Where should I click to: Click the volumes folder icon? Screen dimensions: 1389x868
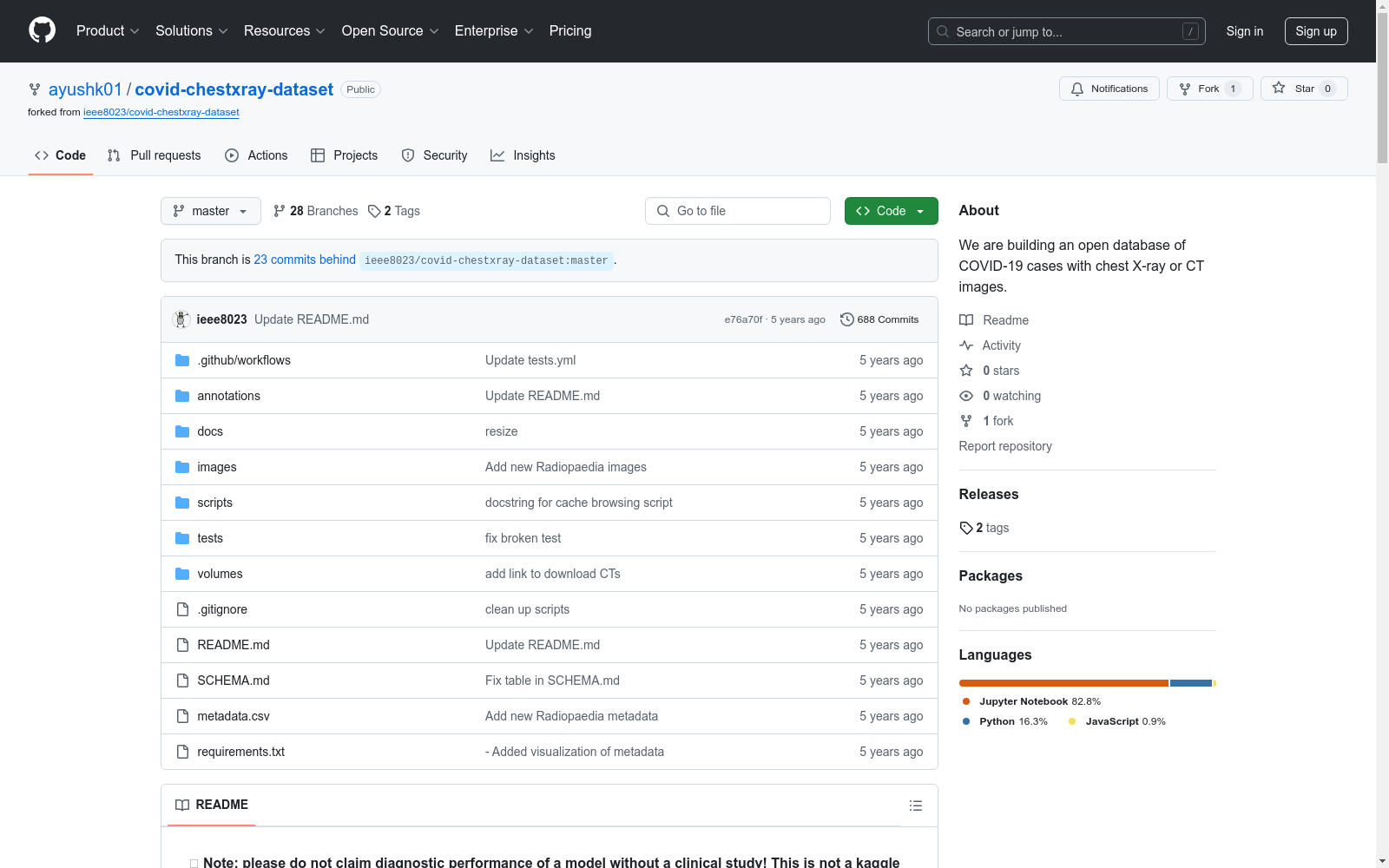point(182,574)
